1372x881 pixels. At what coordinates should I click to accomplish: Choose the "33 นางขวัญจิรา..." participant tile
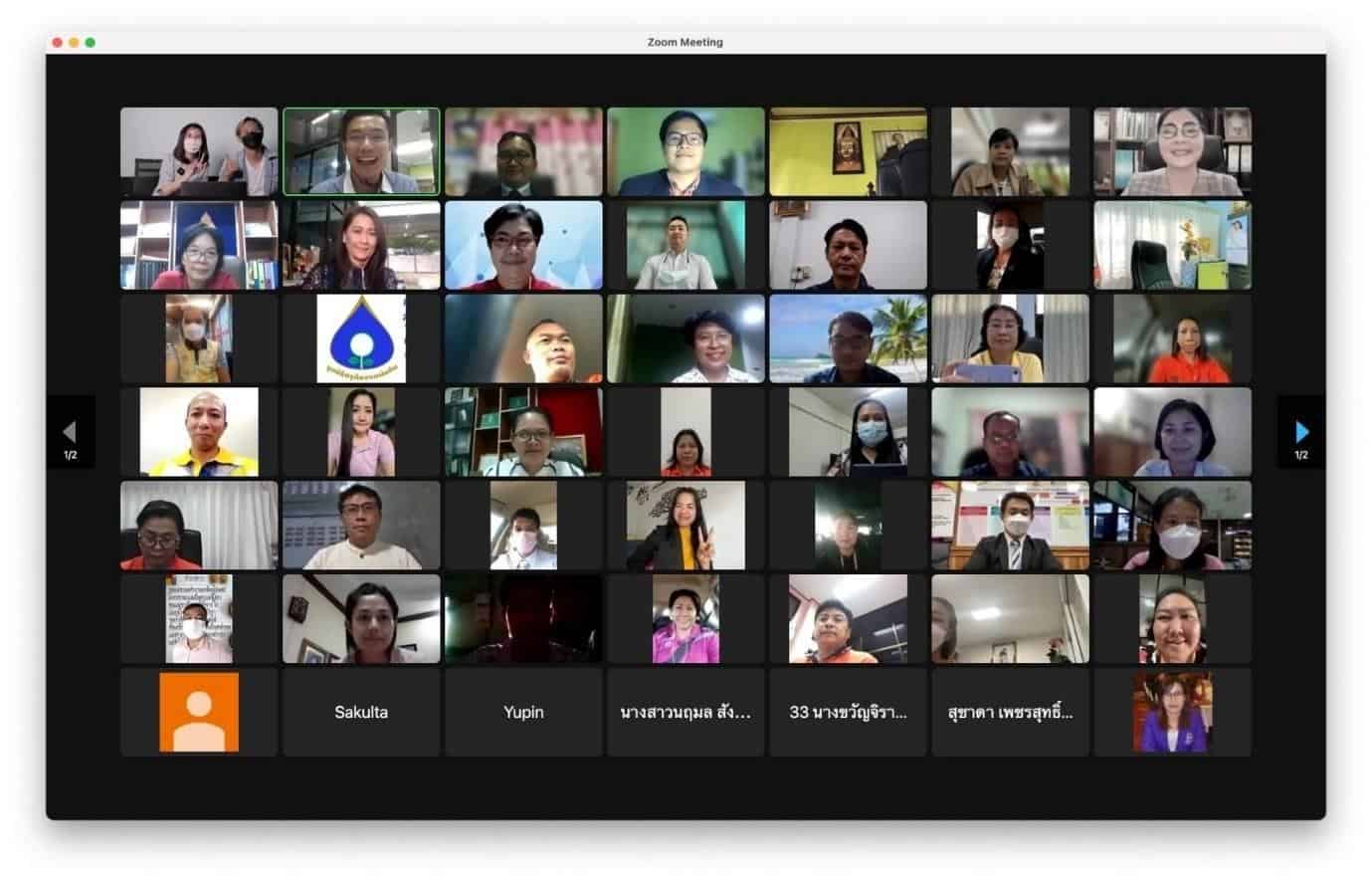[848, 712]
